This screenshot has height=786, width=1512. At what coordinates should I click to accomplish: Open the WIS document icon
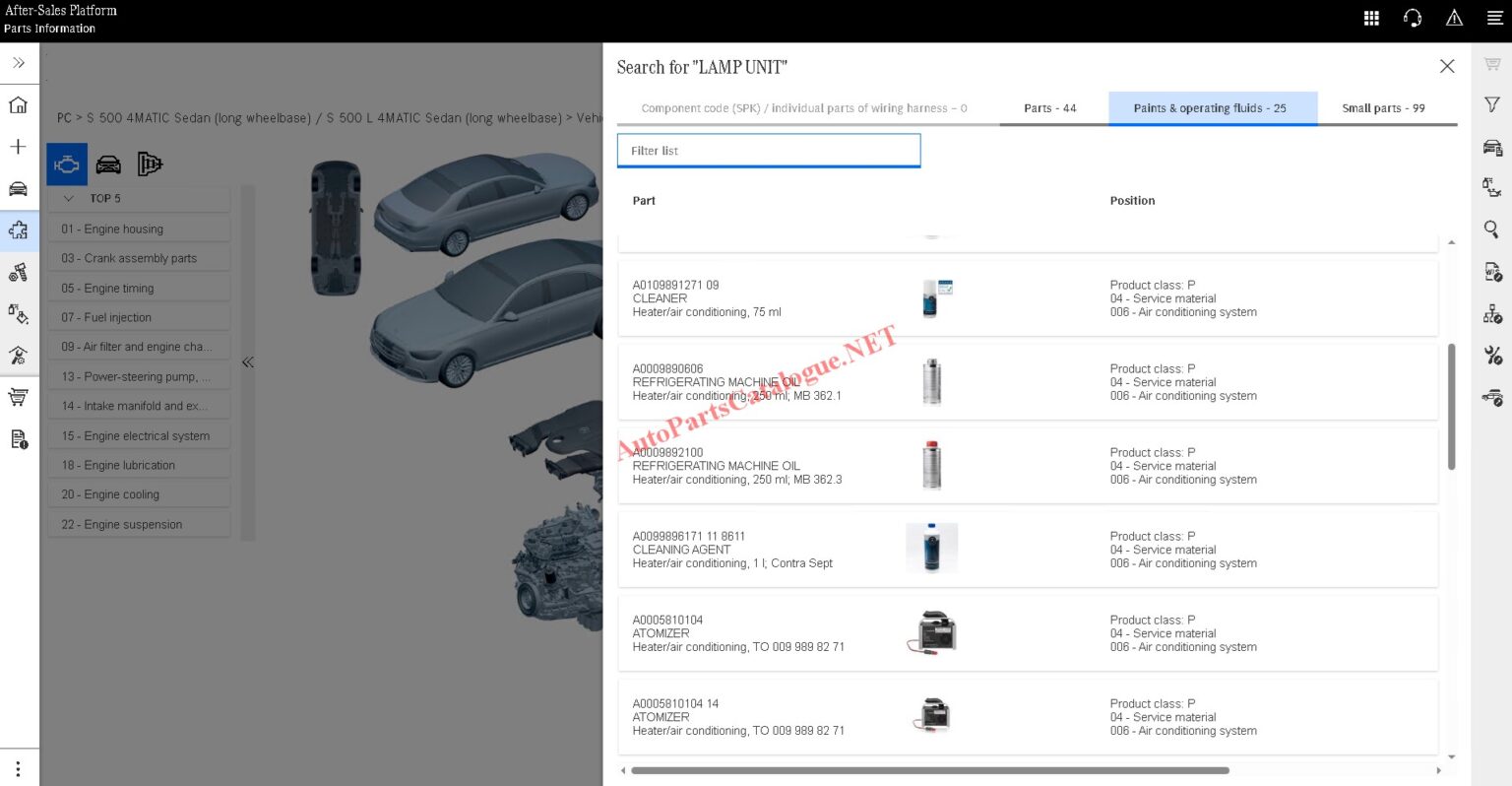click(x=1492, y=272)
